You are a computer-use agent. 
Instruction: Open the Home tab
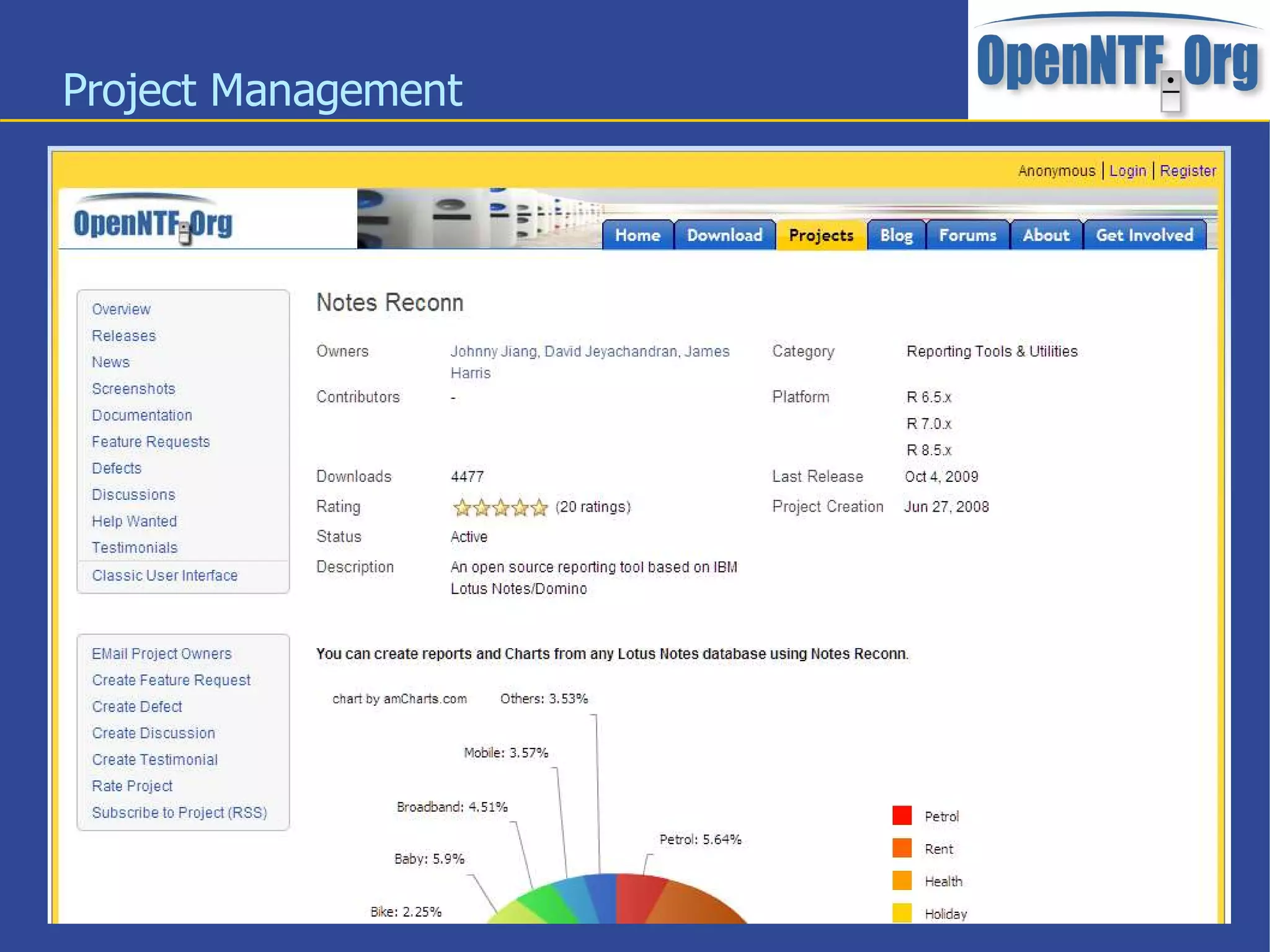tap(637, 235)
